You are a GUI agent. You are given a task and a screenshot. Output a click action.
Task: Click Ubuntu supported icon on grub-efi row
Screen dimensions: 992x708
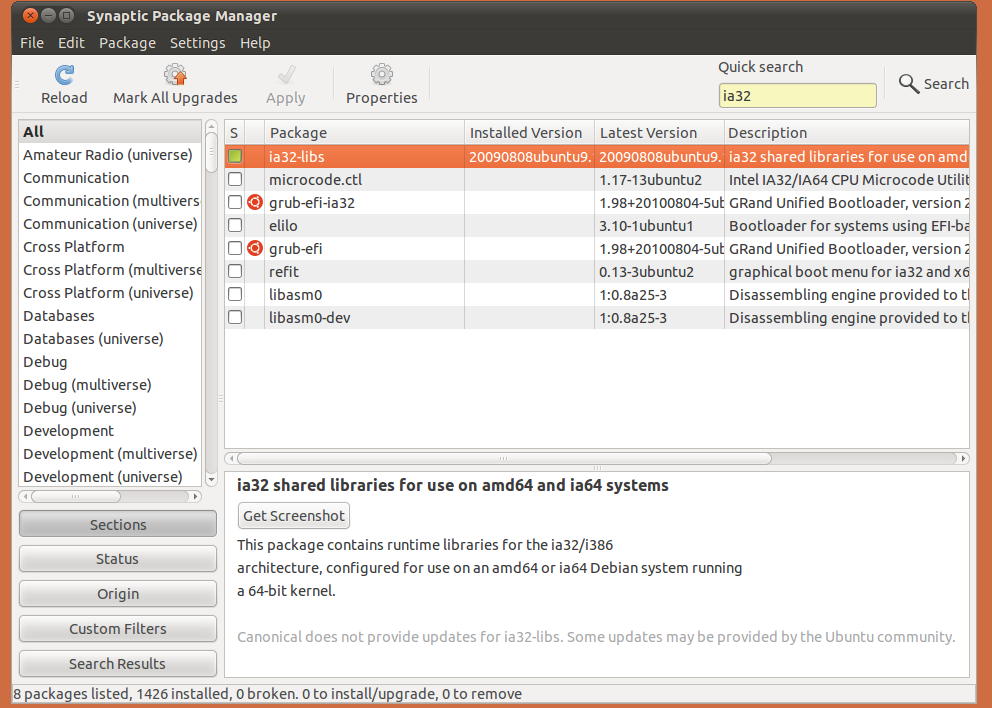[254, 248]
